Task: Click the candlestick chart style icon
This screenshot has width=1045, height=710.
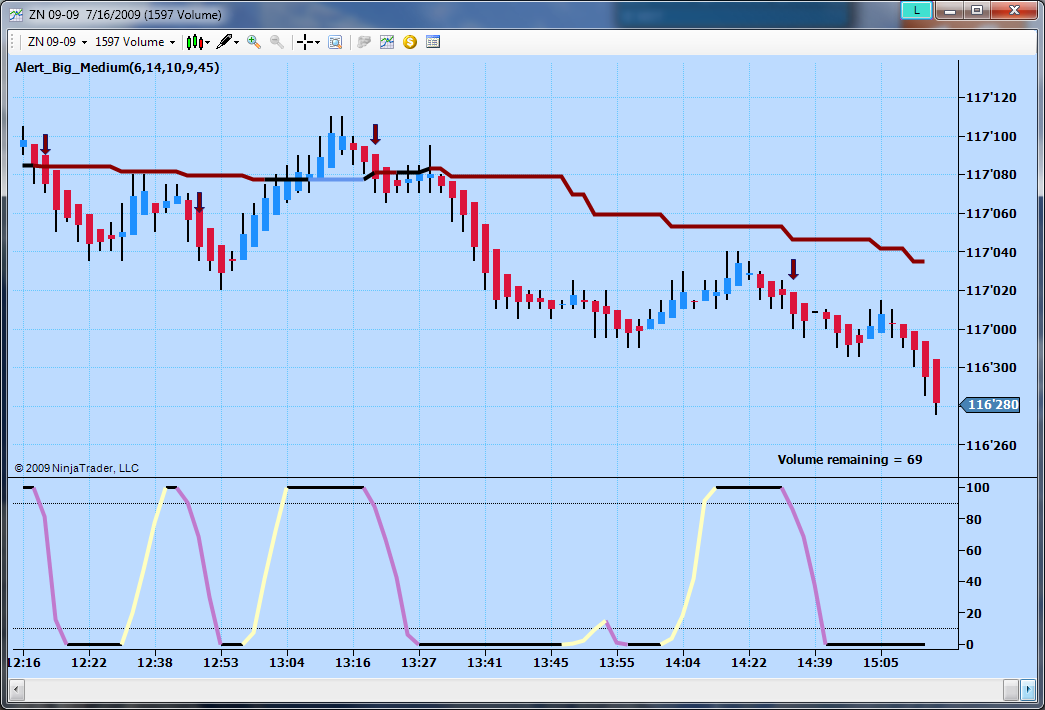Action: click(x=194, y=42)
